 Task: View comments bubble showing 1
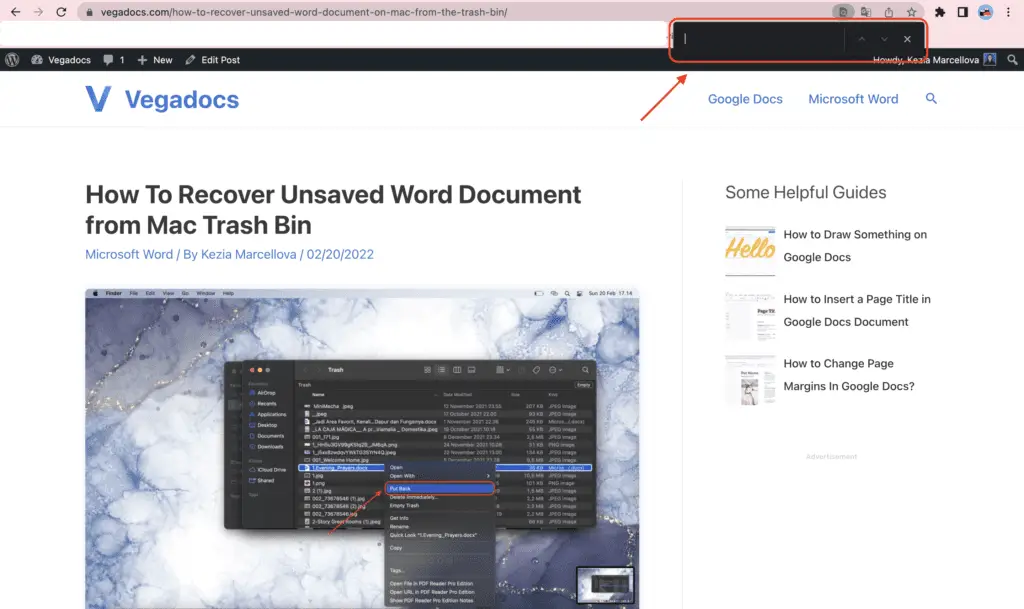pyautogui.click(x=114, y=59)
